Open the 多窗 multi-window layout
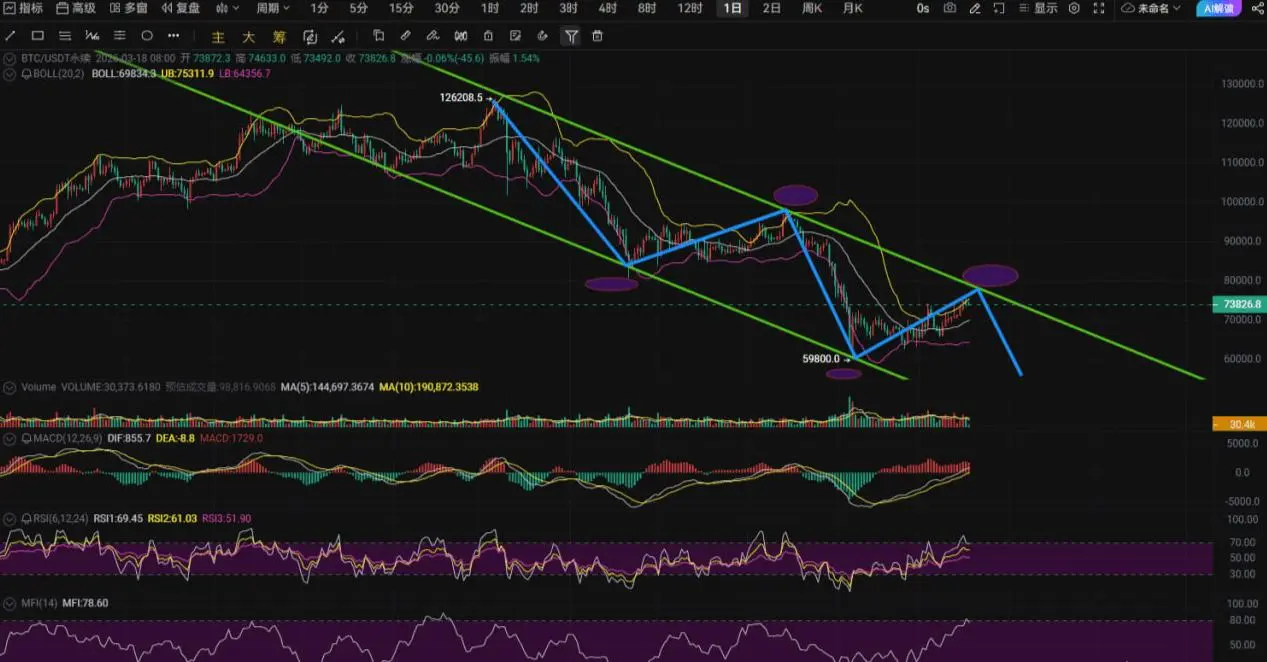Image resolution: width=1267 pixels, height=662 pixels. (129, 8)
